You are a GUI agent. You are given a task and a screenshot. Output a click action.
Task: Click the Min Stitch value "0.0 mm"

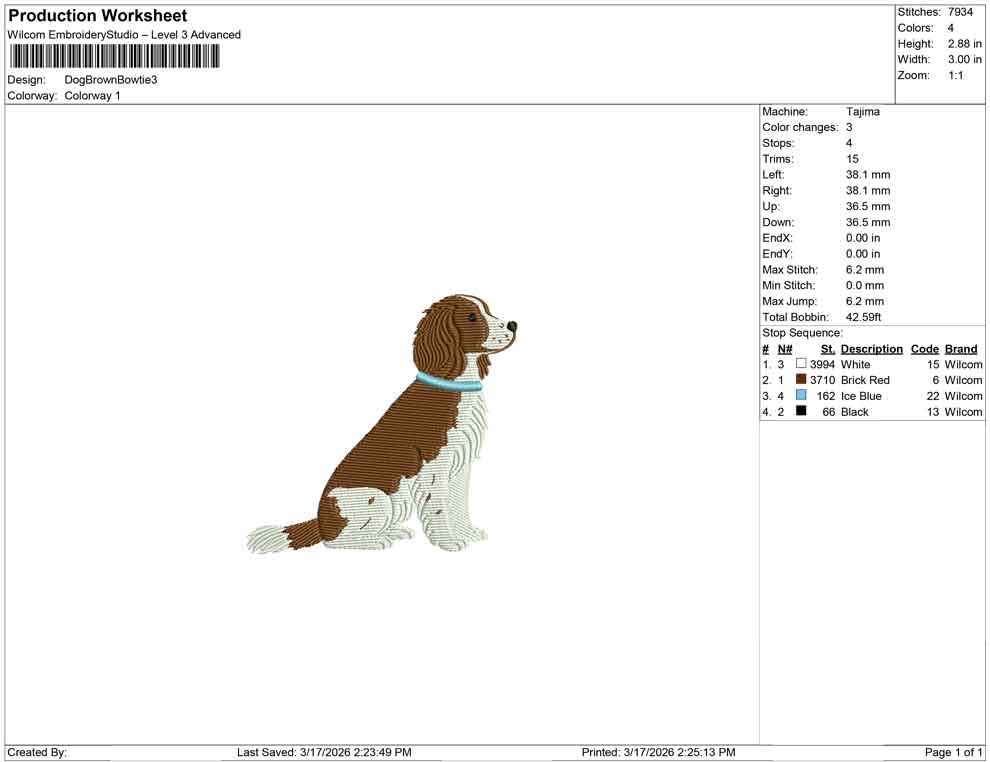coord(865,285)
